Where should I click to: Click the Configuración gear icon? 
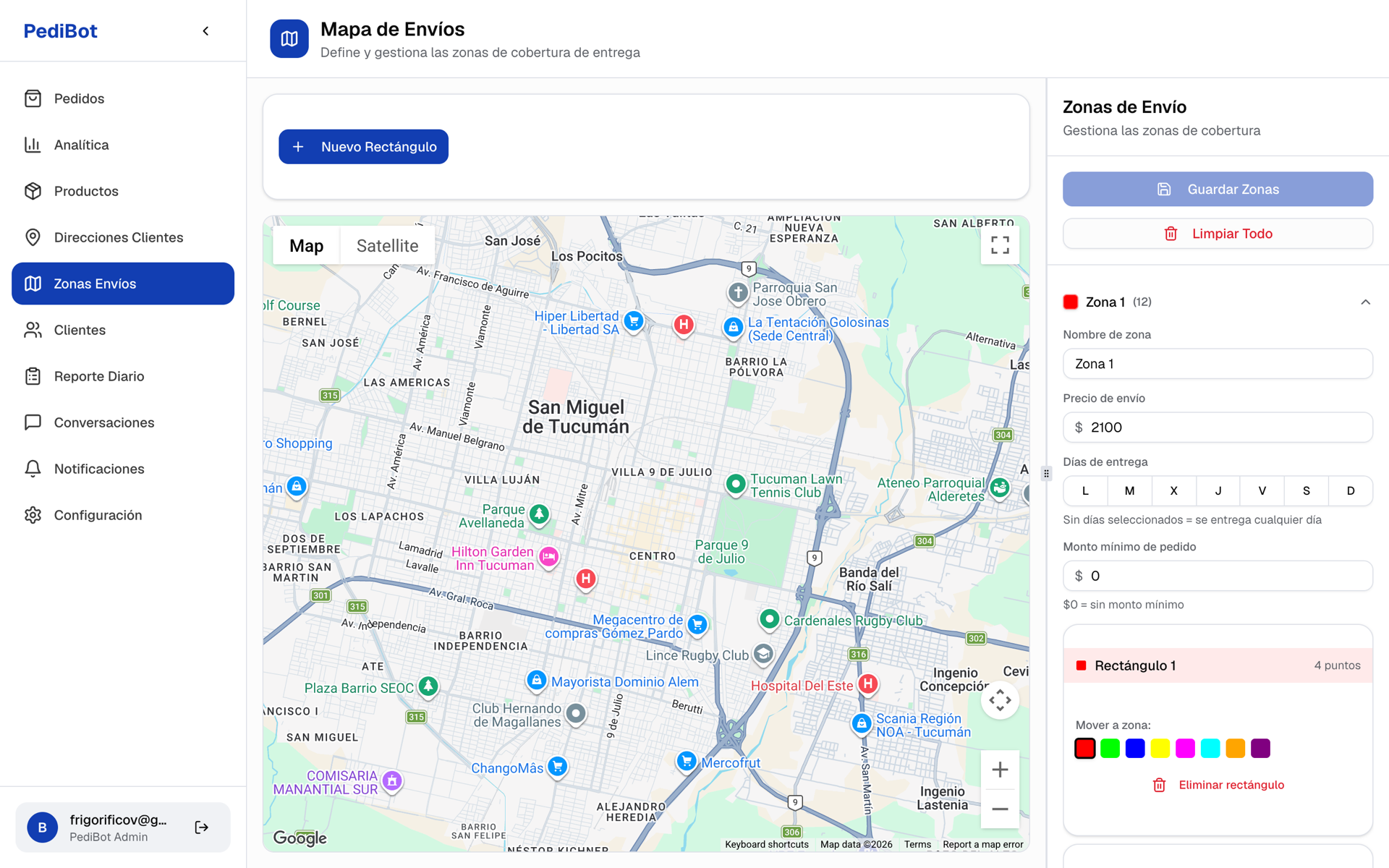pos(33,515)
